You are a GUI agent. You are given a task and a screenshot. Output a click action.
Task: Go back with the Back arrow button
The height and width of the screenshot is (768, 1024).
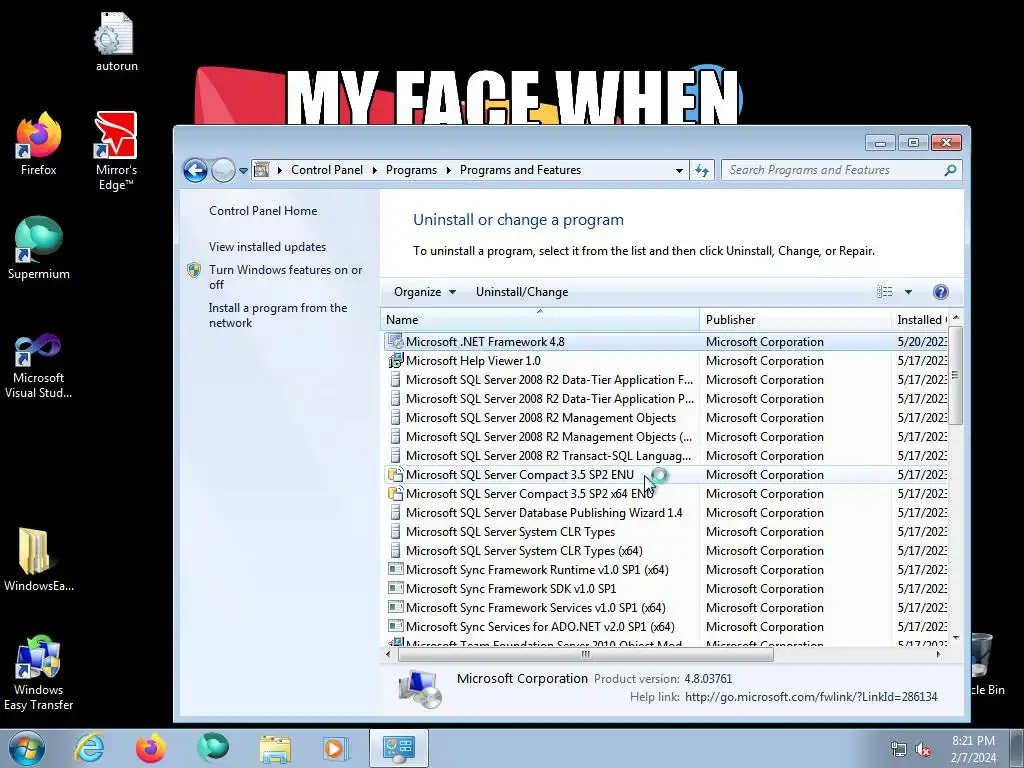coord(195,170)
